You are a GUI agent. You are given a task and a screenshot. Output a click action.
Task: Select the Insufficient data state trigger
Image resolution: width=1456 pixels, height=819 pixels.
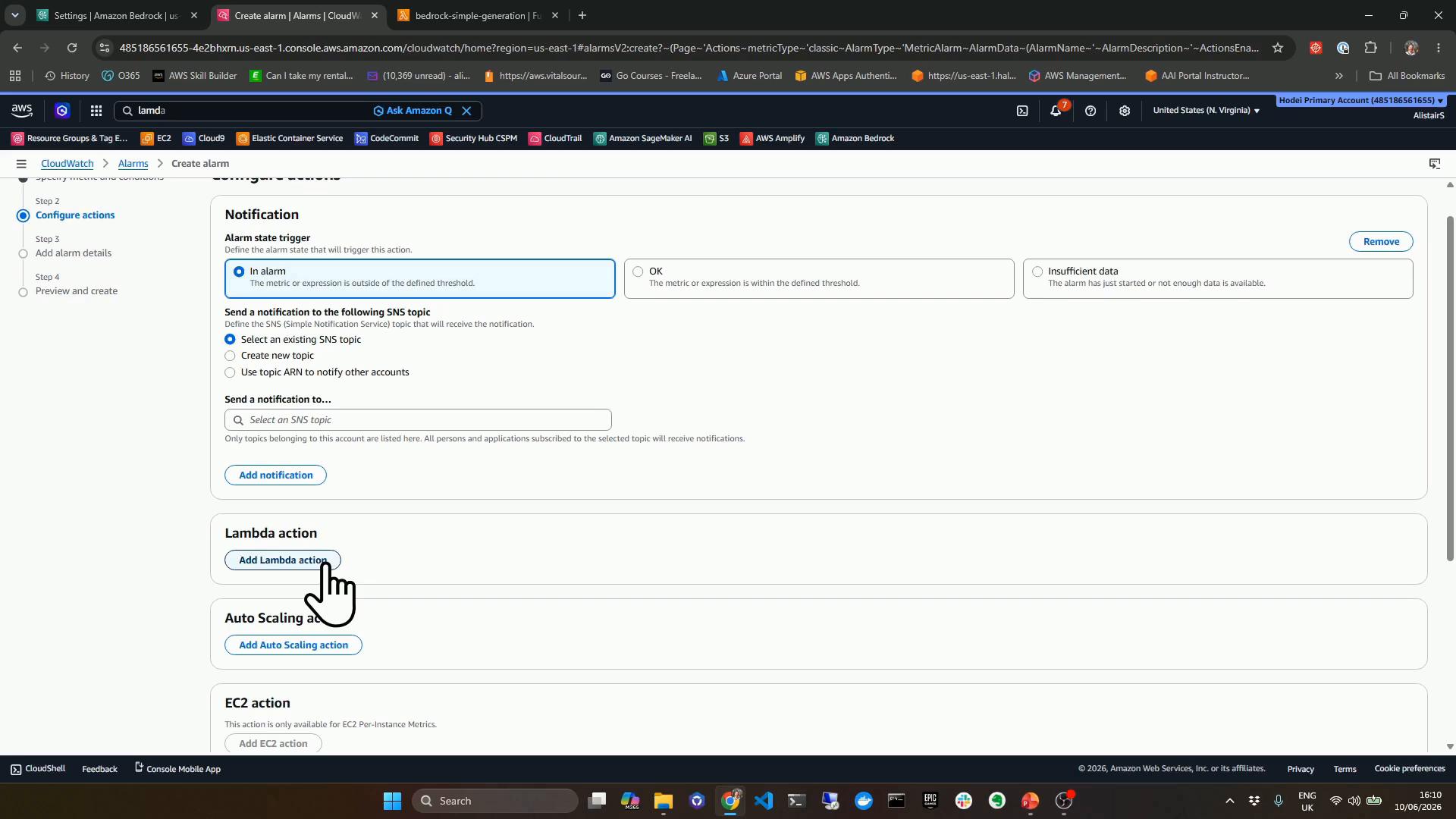[x=1218, y=278]
